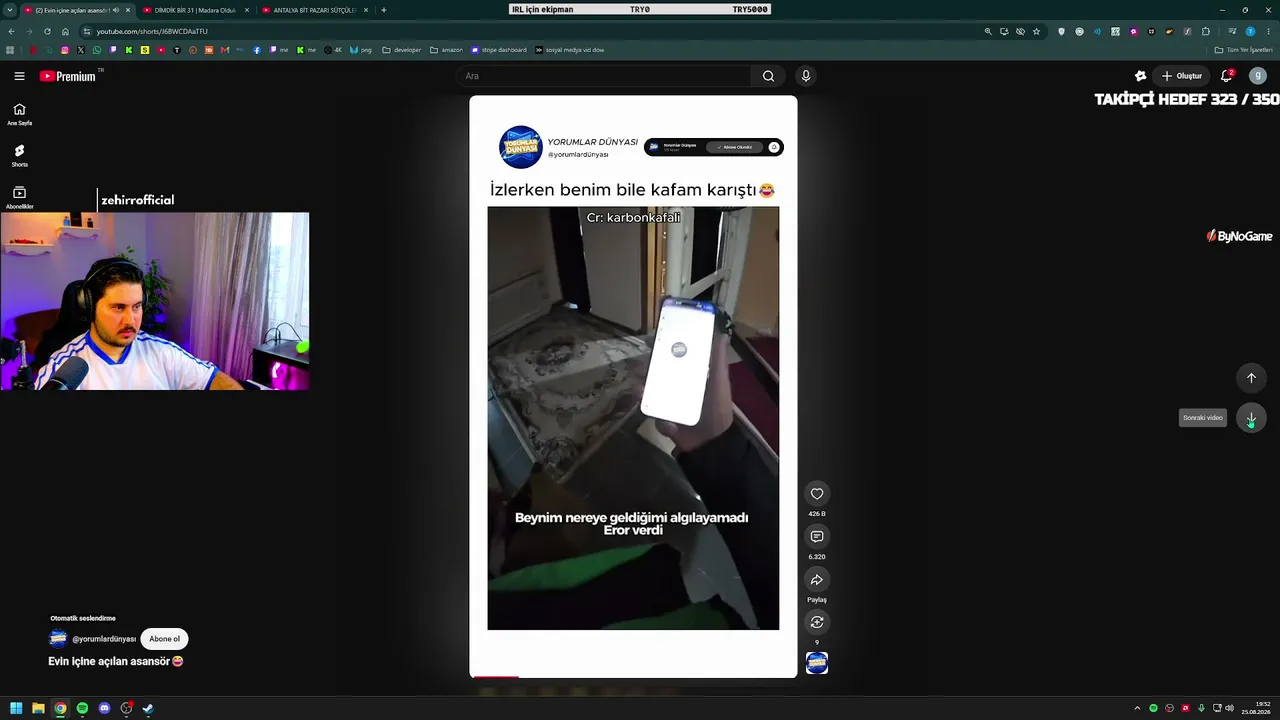The height and width of the screenshot is (720, 1280).
Task: Open the YouTube account avatar menu
Action: 1258,76
